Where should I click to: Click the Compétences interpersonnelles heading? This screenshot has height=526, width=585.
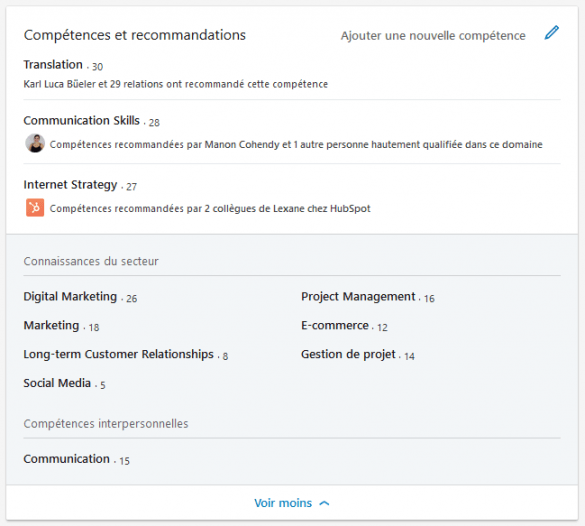(x=106, y=424)
